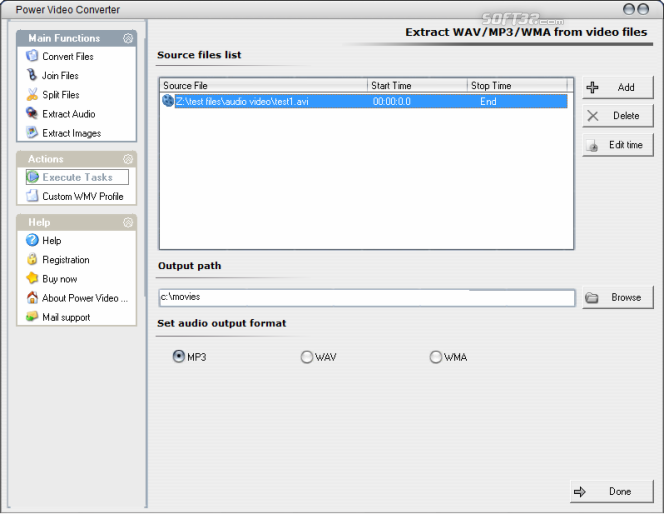Click the Join Files icon

coord(32,75)
